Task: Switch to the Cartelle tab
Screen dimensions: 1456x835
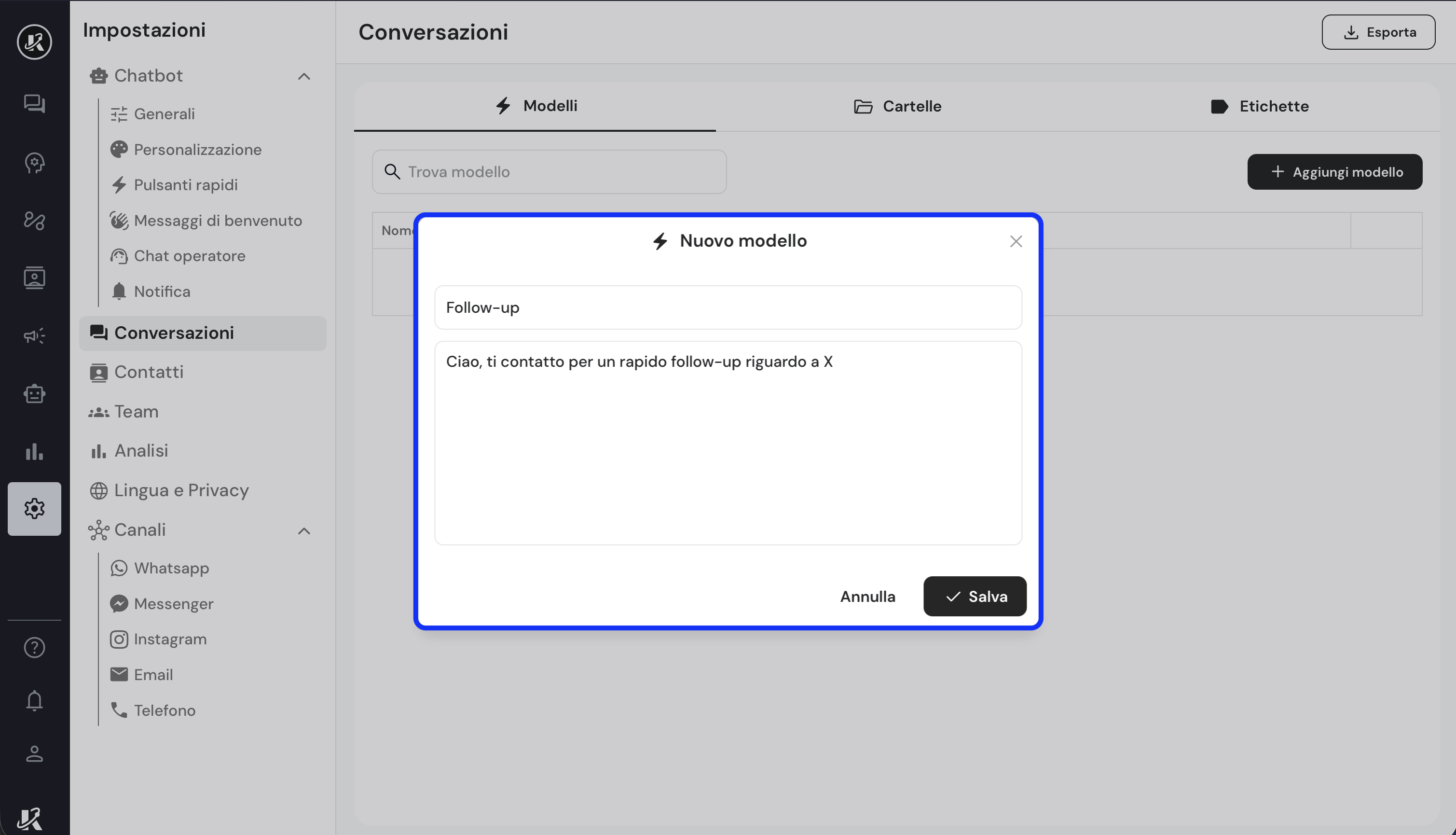Action: (x=897, y=106)
